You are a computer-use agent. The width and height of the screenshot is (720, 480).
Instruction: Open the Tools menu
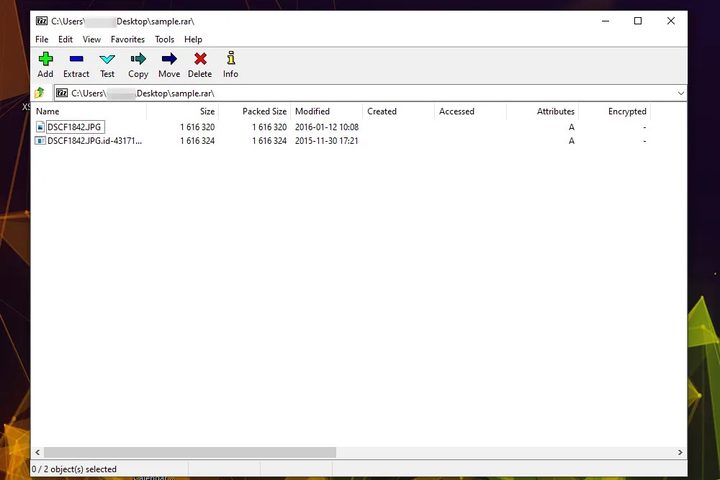pos(164,39)
